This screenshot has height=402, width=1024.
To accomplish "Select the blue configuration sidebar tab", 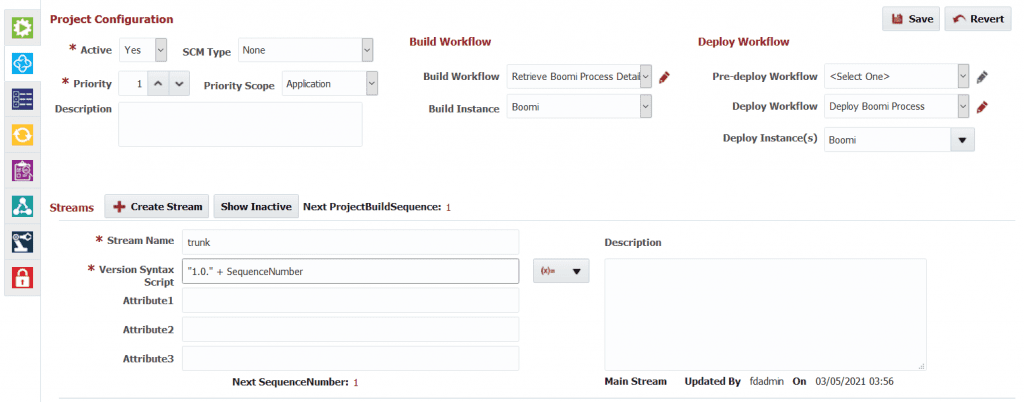I will tap(23, 63).
